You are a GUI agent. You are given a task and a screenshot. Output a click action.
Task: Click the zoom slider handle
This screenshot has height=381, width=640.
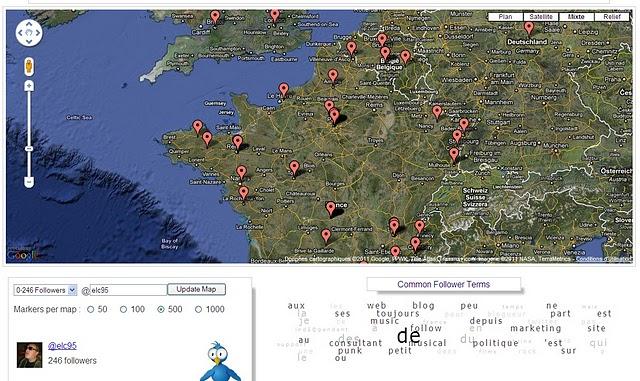coord(29,149)
